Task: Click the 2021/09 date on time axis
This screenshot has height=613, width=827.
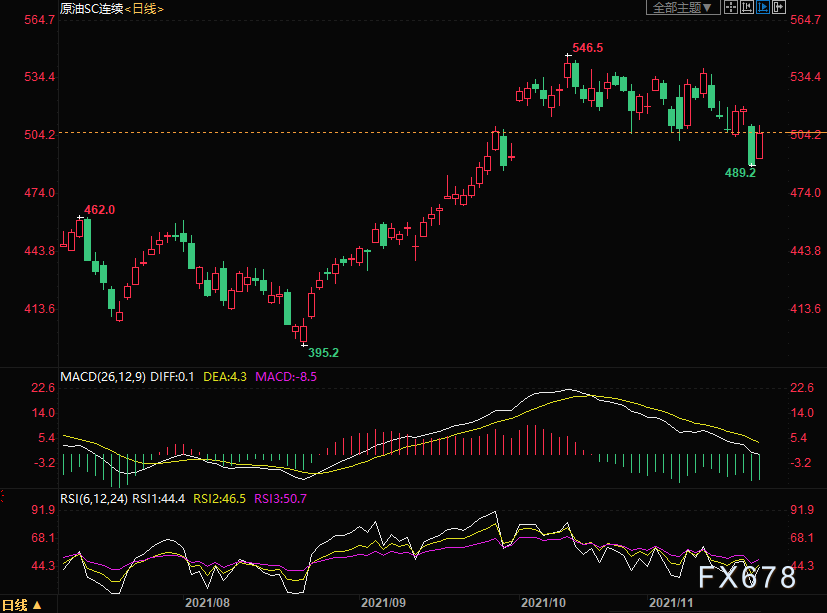Action: click(x=382, y=604)
